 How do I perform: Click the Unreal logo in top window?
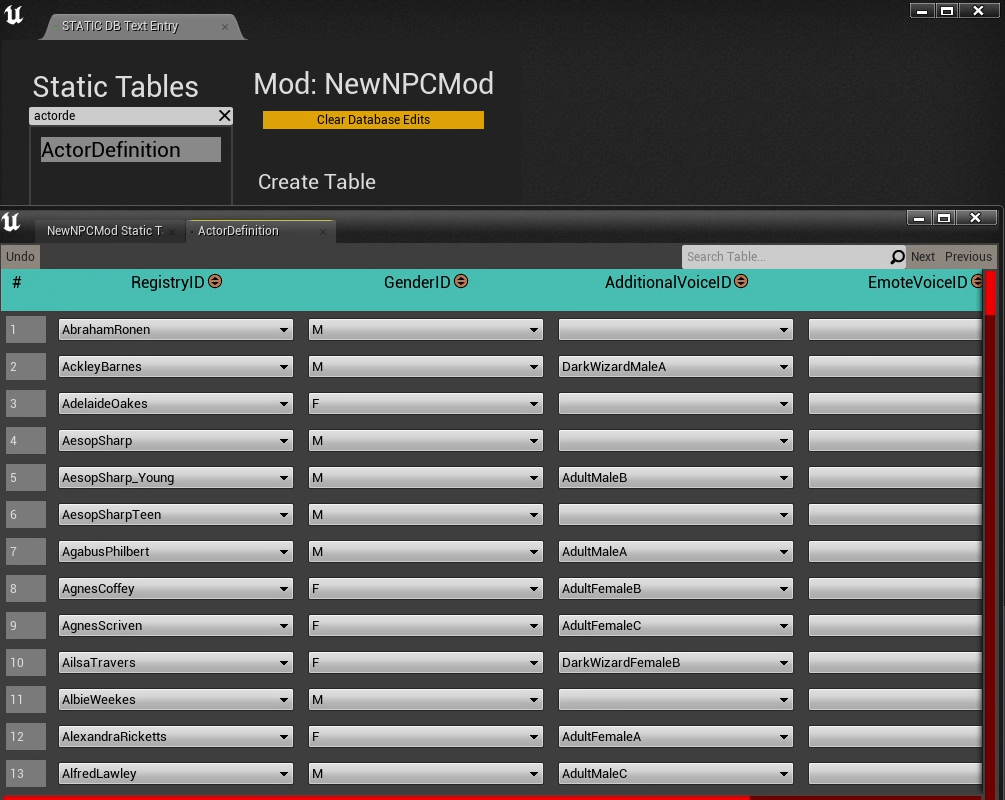click(13, 15)
